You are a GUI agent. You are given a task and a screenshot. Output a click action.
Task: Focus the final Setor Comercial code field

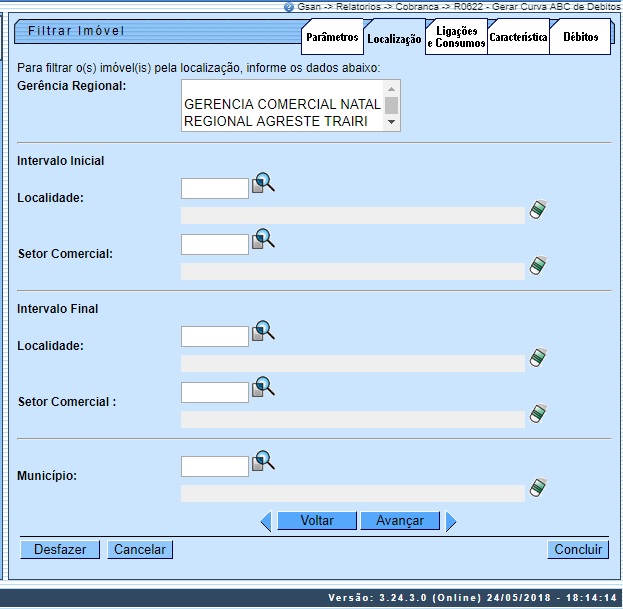(x=215, y=392)
